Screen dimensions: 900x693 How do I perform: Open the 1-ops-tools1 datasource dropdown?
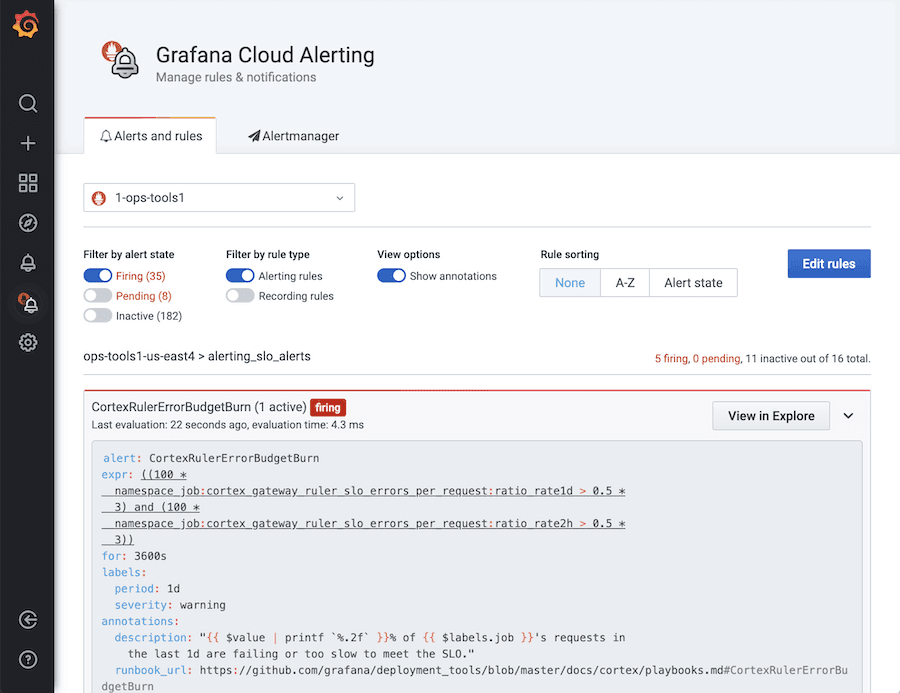(219, 197)
